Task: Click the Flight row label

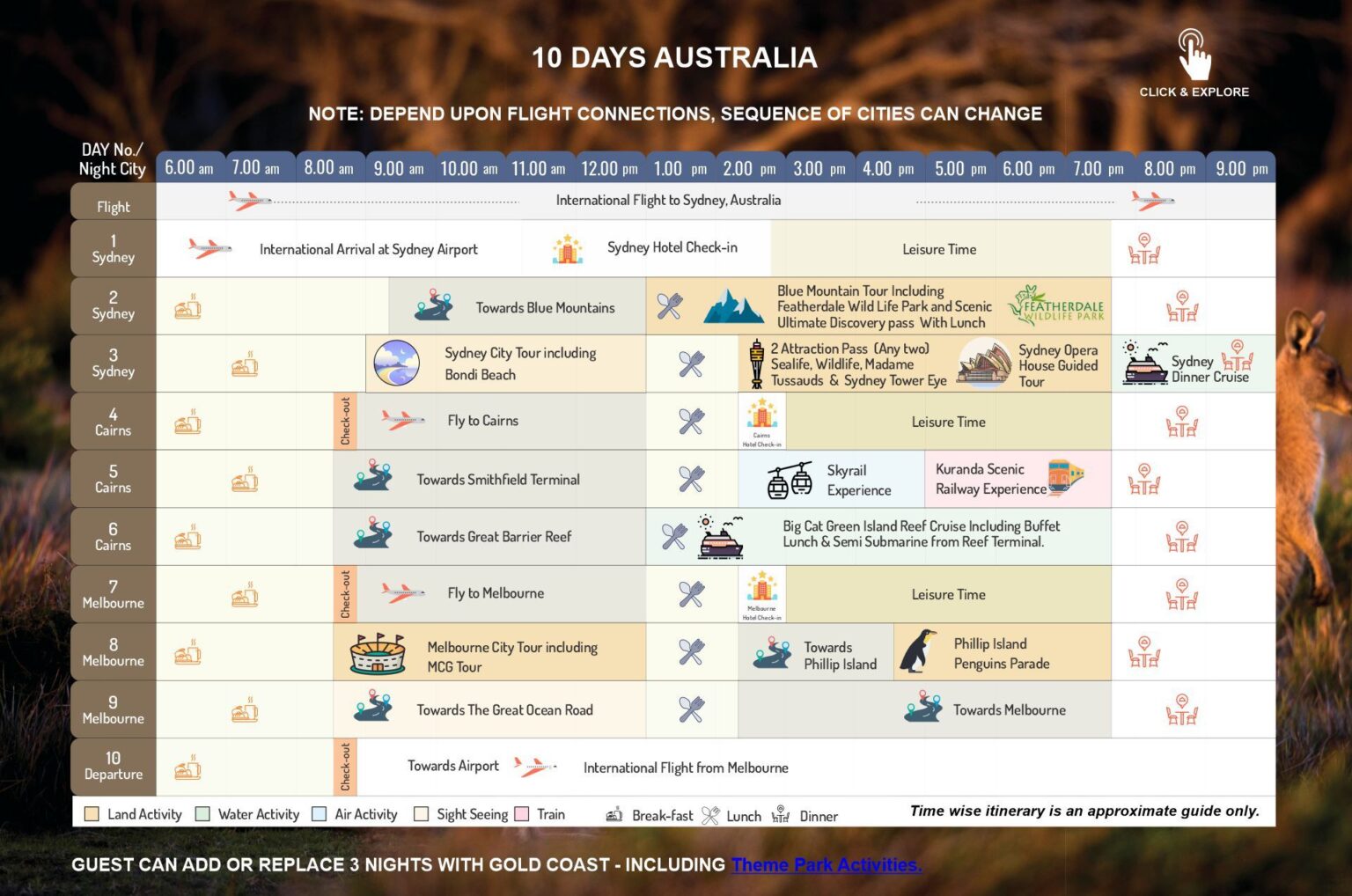Action: tap(113, 204)
